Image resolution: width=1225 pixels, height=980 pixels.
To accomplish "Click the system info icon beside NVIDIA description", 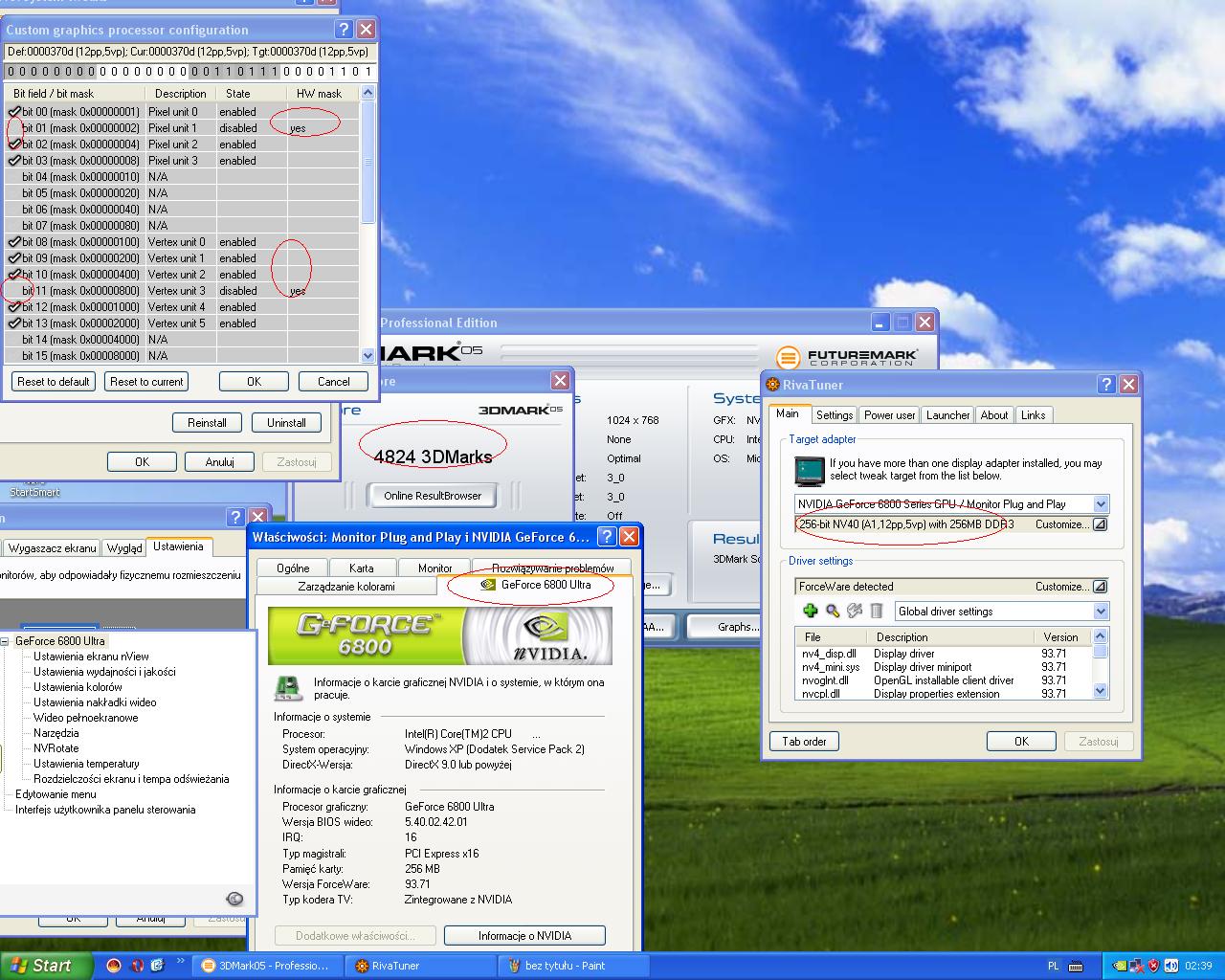I will 288,689.
